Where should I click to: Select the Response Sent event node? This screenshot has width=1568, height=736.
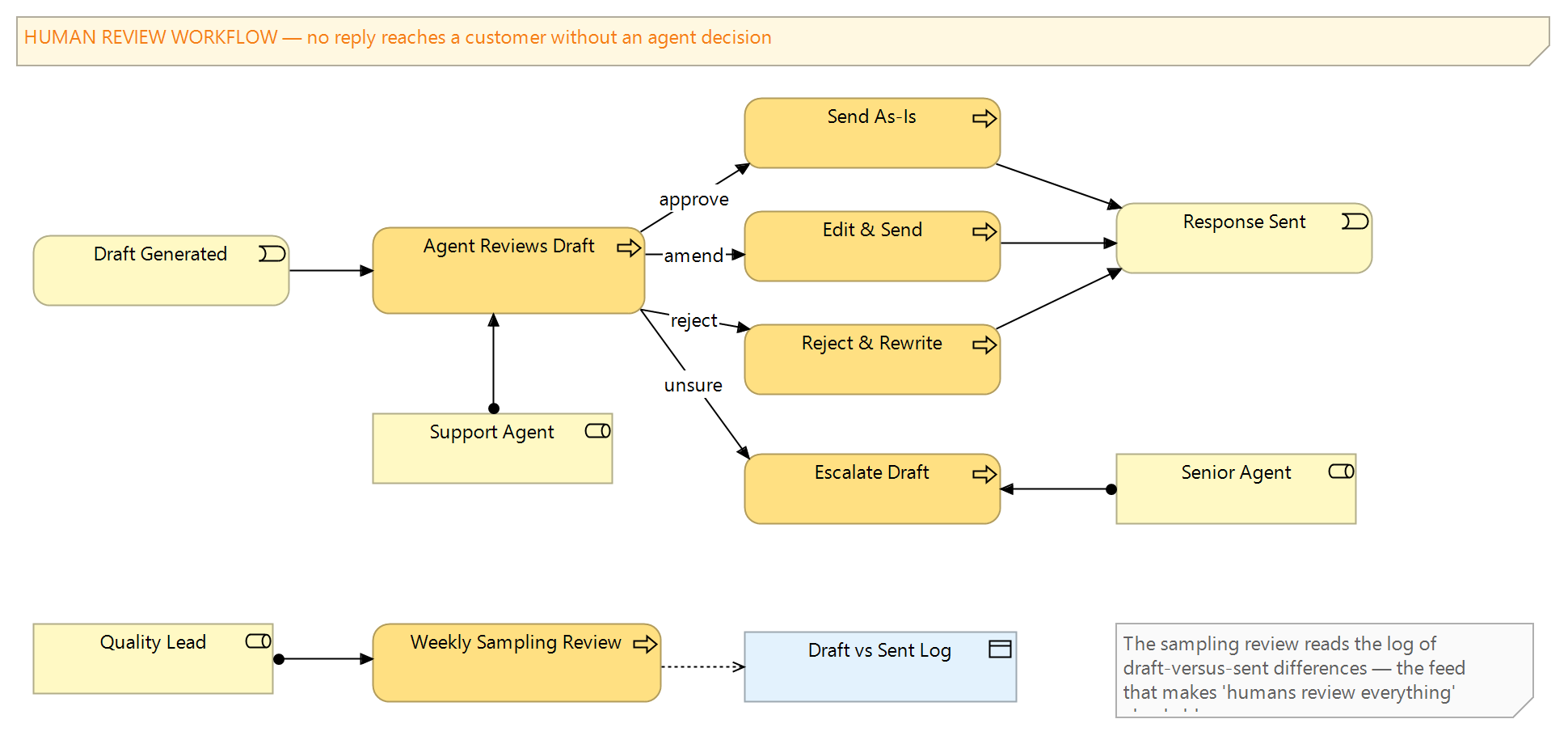click(x=1245, y=239)
